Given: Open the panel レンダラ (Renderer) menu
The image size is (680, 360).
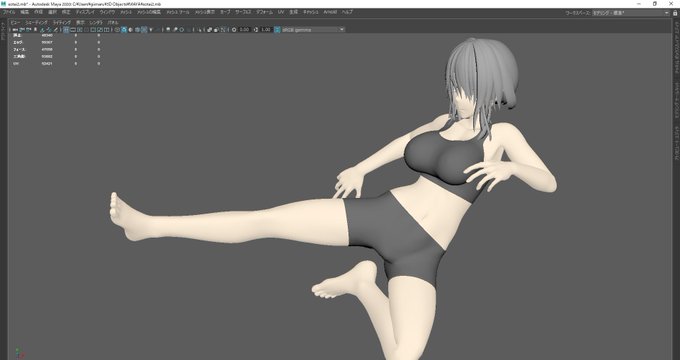Looking at the screenshot, I should (x=96, y=22).
